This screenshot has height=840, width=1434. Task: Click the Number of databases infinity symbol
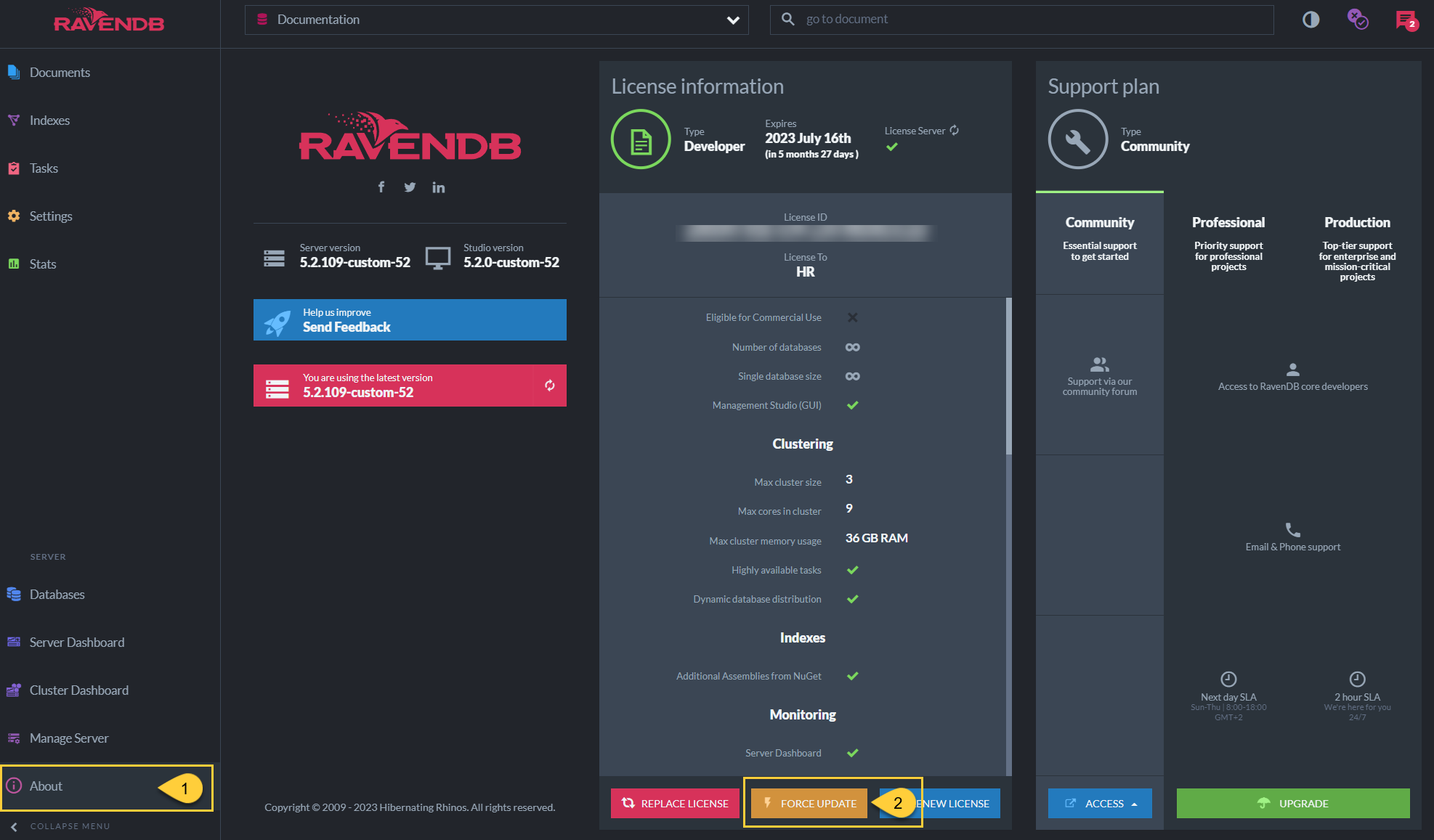pos(853,347)
